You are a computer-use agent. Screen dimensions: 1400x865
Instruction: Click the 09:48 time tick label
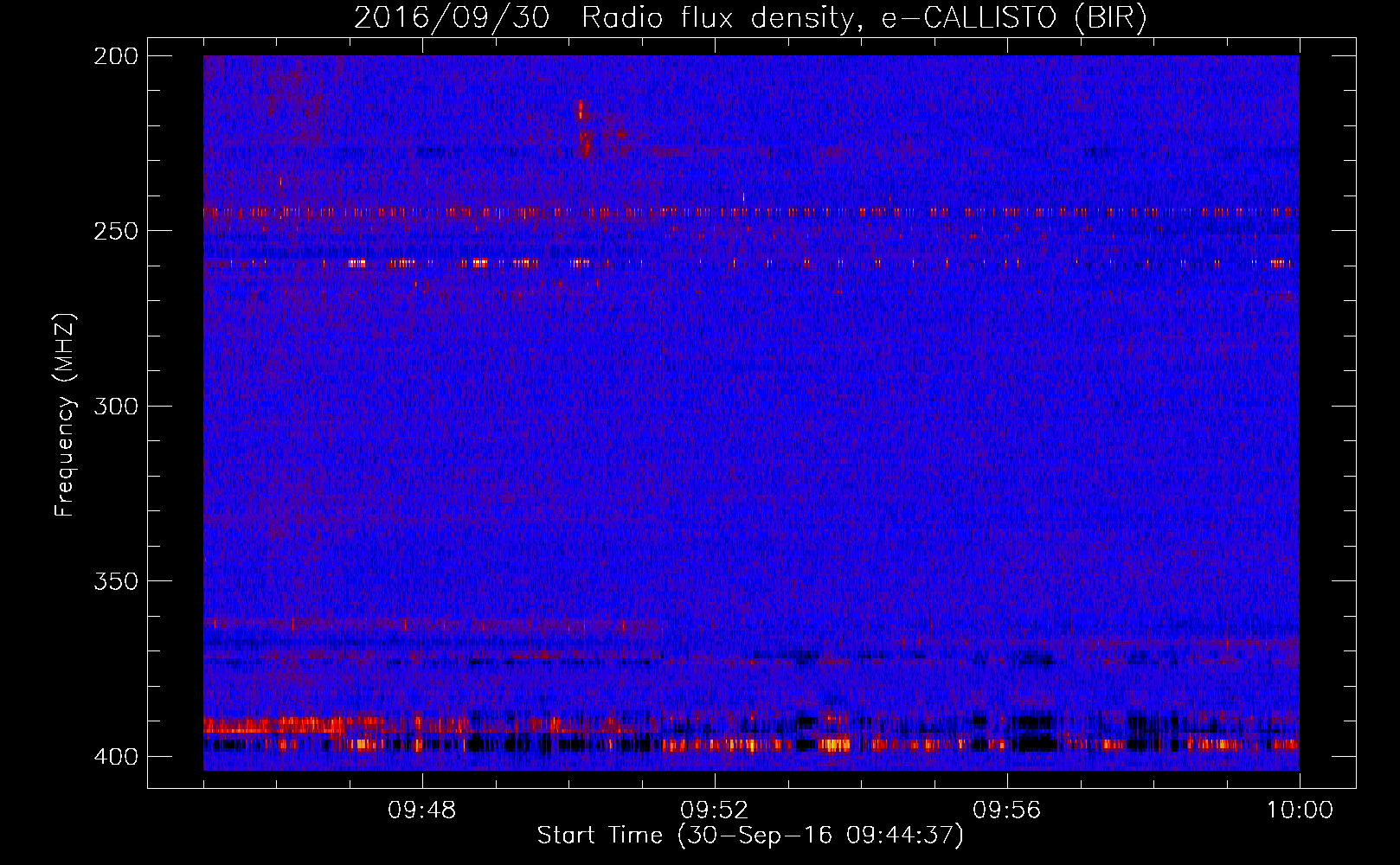click(421, 811)
